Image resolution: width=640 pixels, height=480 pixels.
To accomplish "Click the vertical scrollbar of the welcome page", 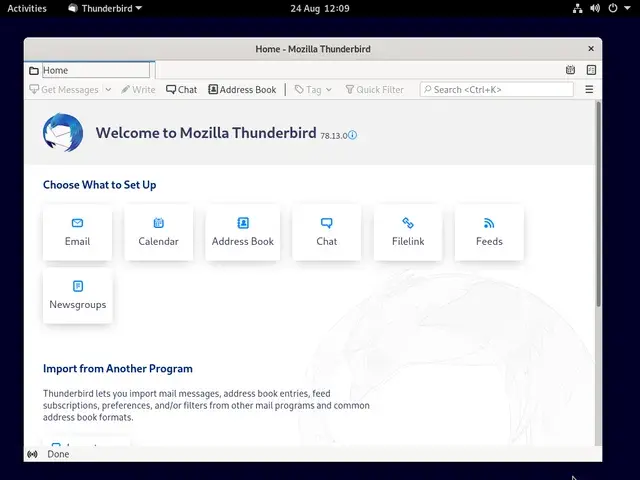I will coord(598,204).
